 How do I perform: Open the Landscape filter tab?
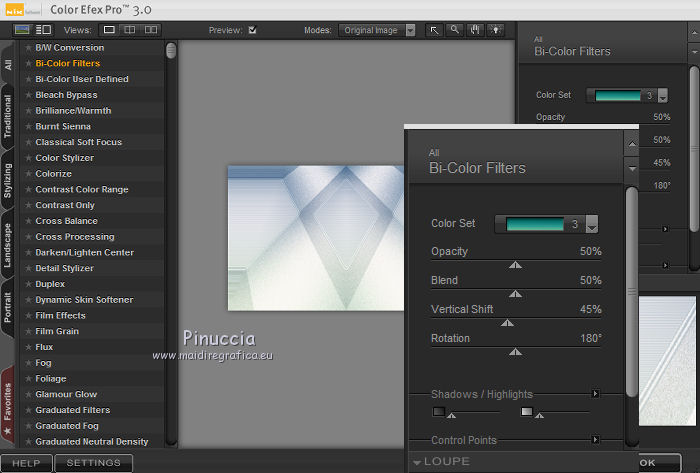coord(8,245)
